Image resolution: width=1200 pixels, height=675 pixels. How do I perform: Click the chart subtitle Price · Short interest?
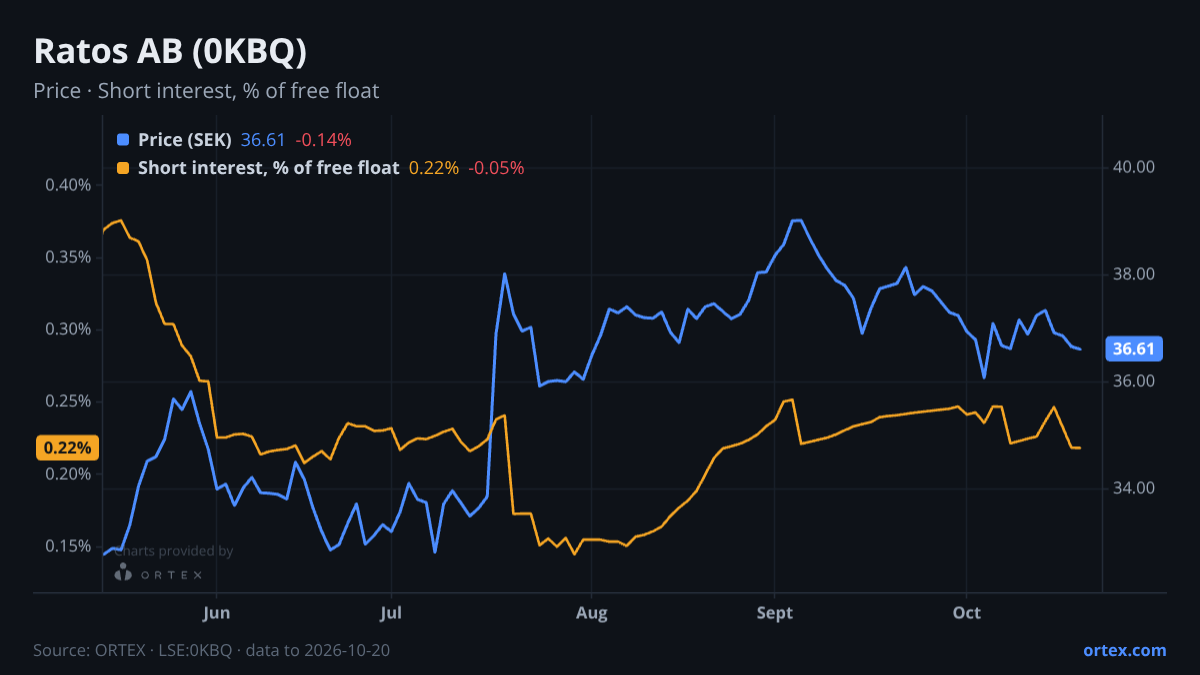(206, 91)
